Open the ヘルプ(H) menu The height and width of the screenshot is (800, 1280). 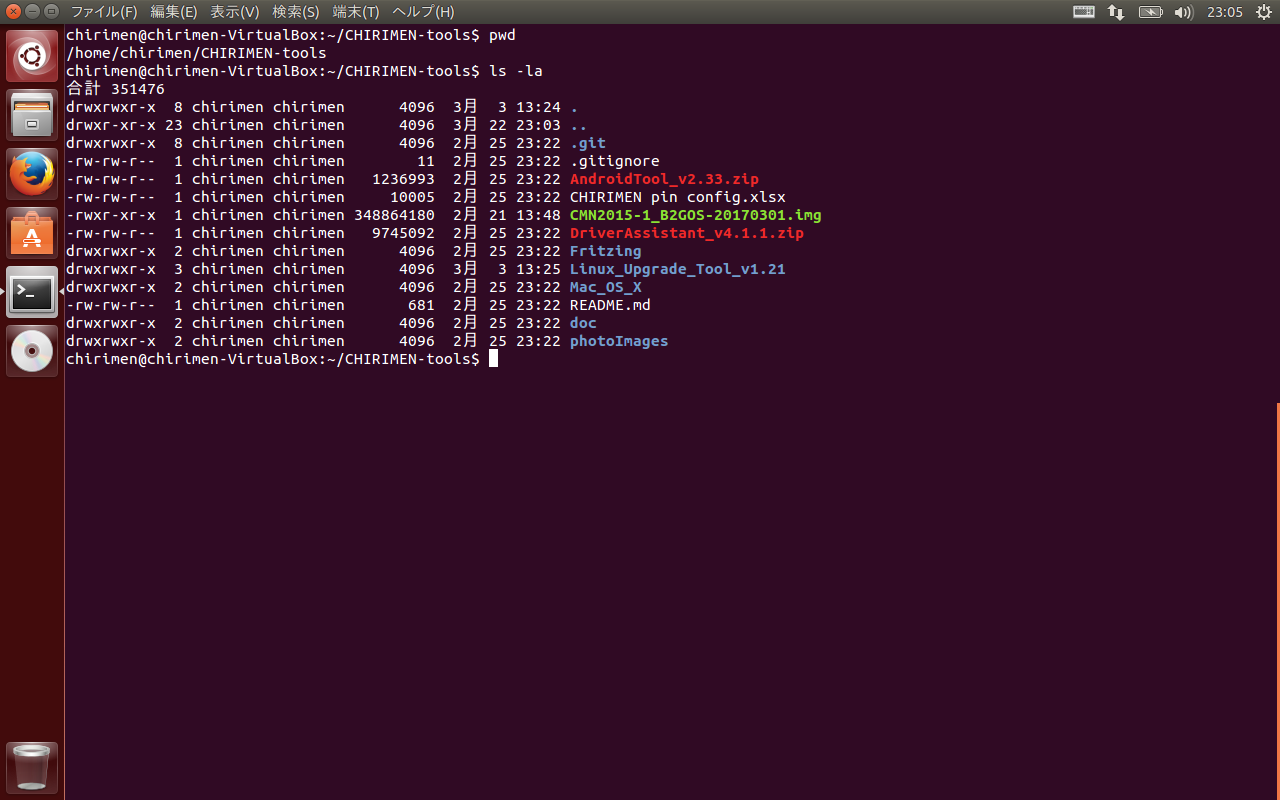pos(423,12)
